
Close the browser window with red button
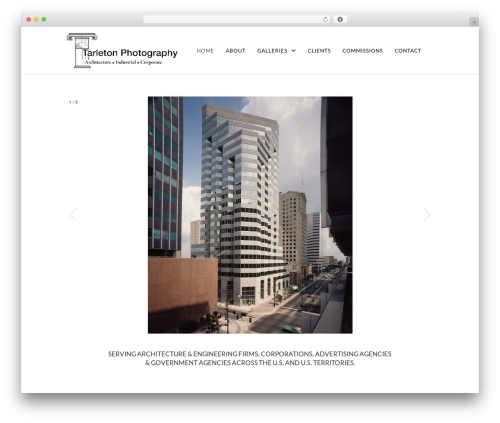pos(29,19)
